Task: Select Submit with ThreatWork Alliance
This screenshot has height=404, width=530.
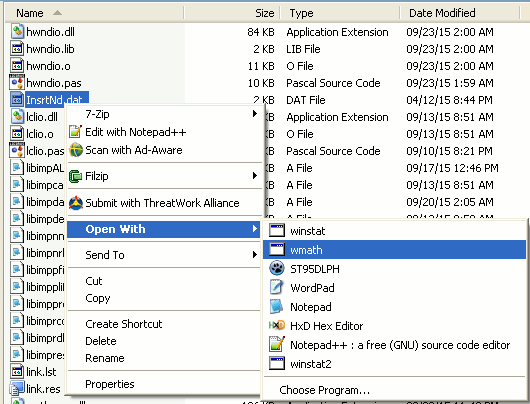Action: coord(165,203)
